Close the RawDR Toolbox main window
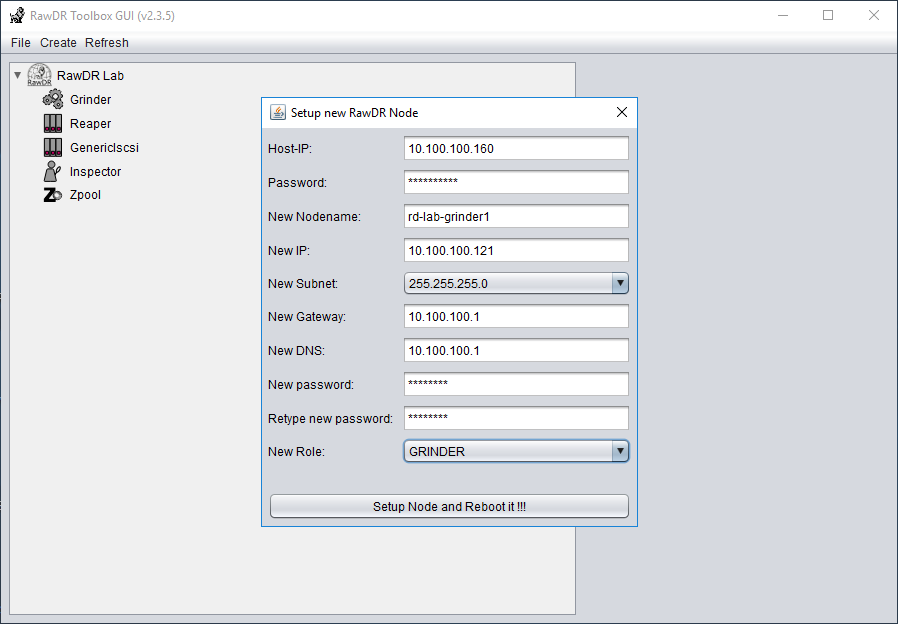 tap(873, 15)
